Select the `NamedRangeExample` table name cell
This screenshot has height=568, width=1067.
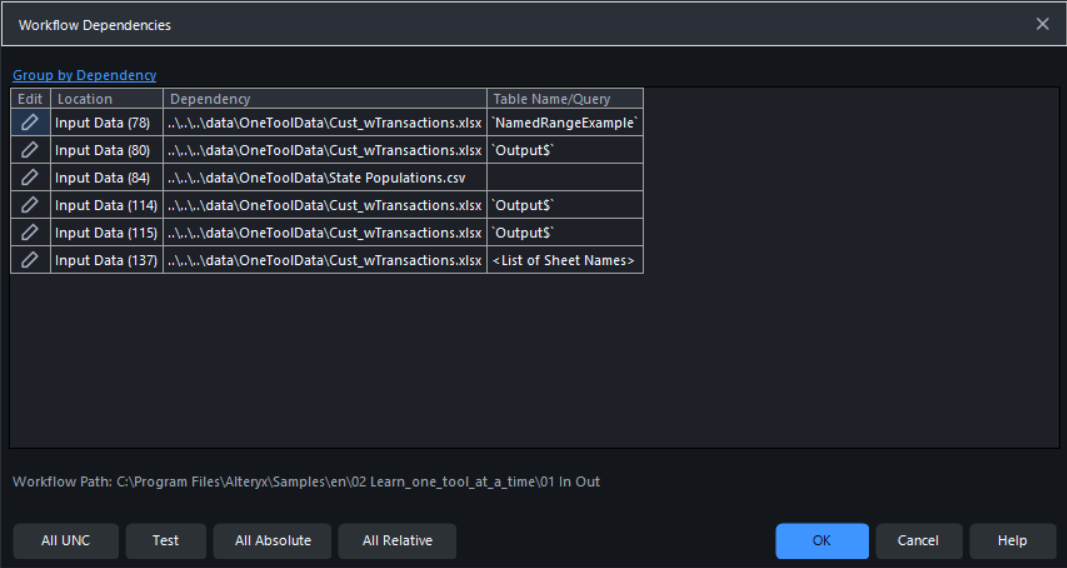click(565, 122)
